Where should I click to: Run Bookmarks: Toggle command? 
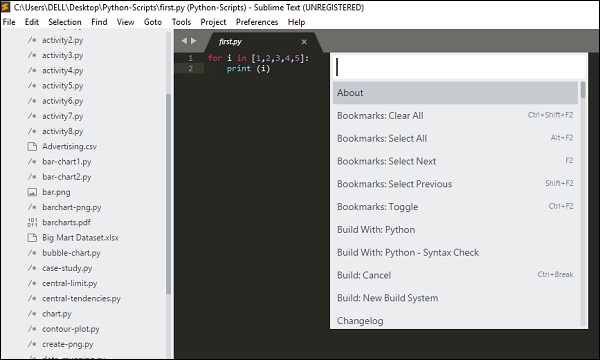455,207
